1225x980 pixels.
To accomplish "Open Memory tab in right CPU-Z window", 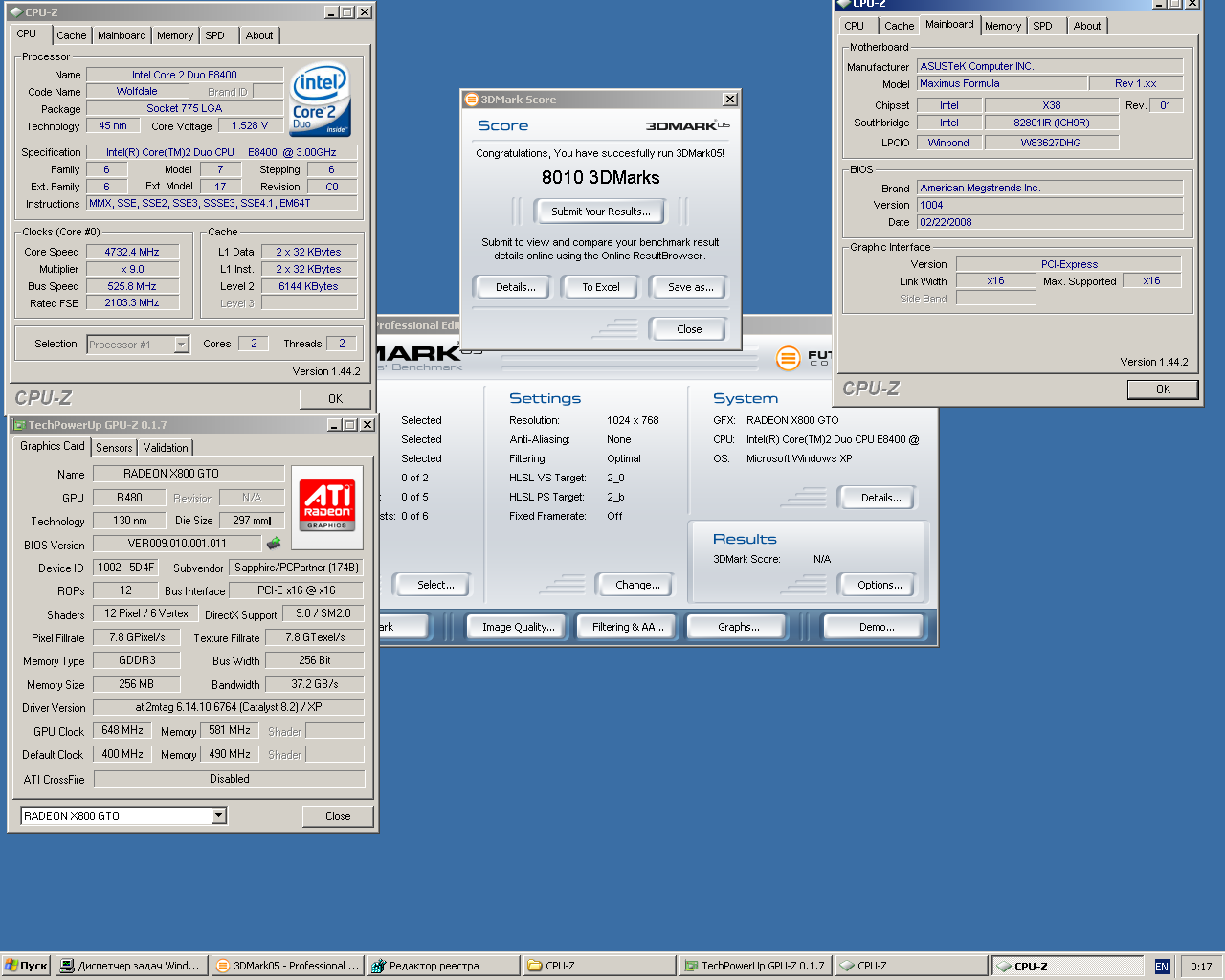I will pyautogui.click(x=1003, y=26).
